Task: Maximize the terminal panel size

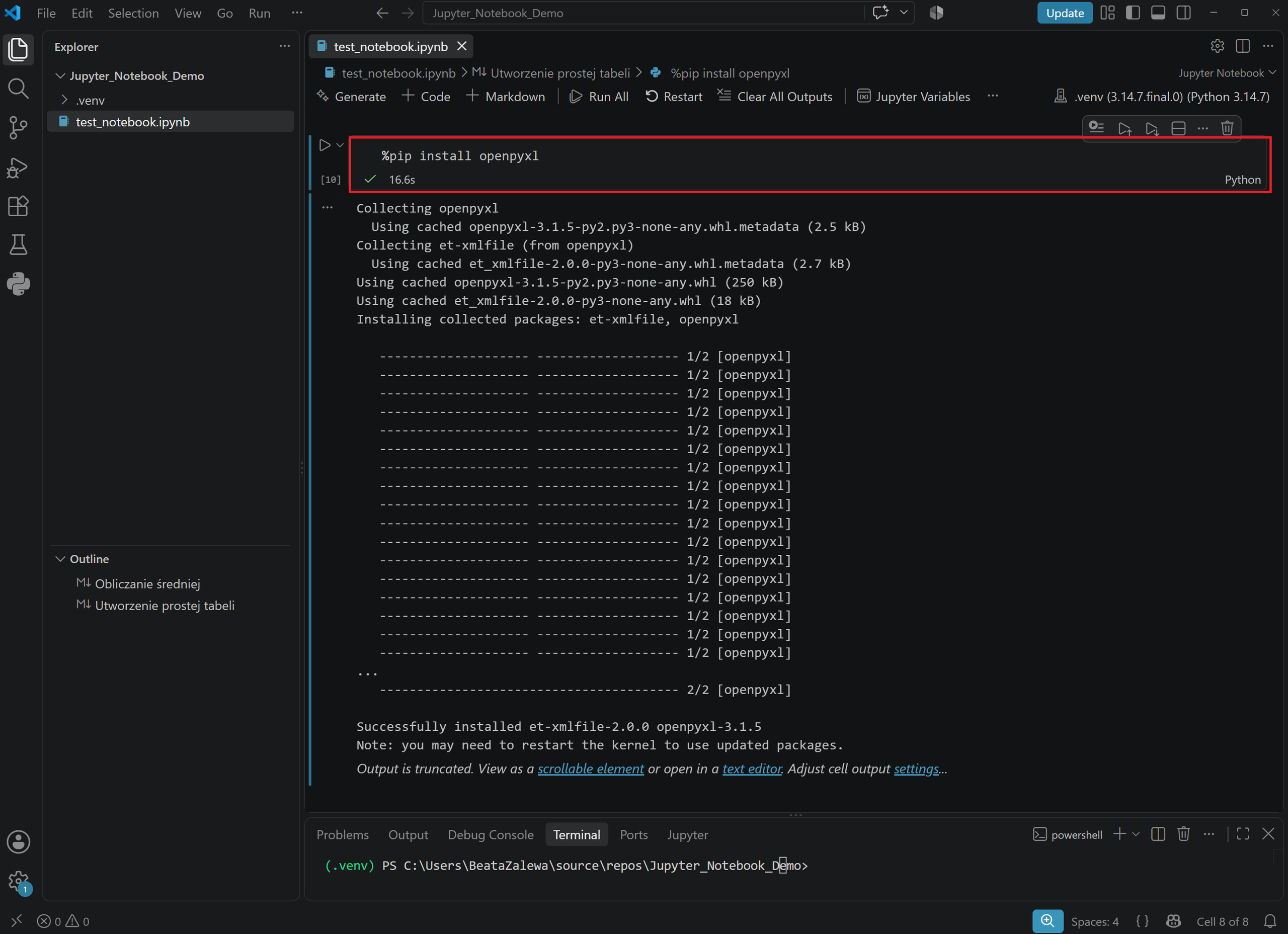Action: click(x=1243, y=833)
